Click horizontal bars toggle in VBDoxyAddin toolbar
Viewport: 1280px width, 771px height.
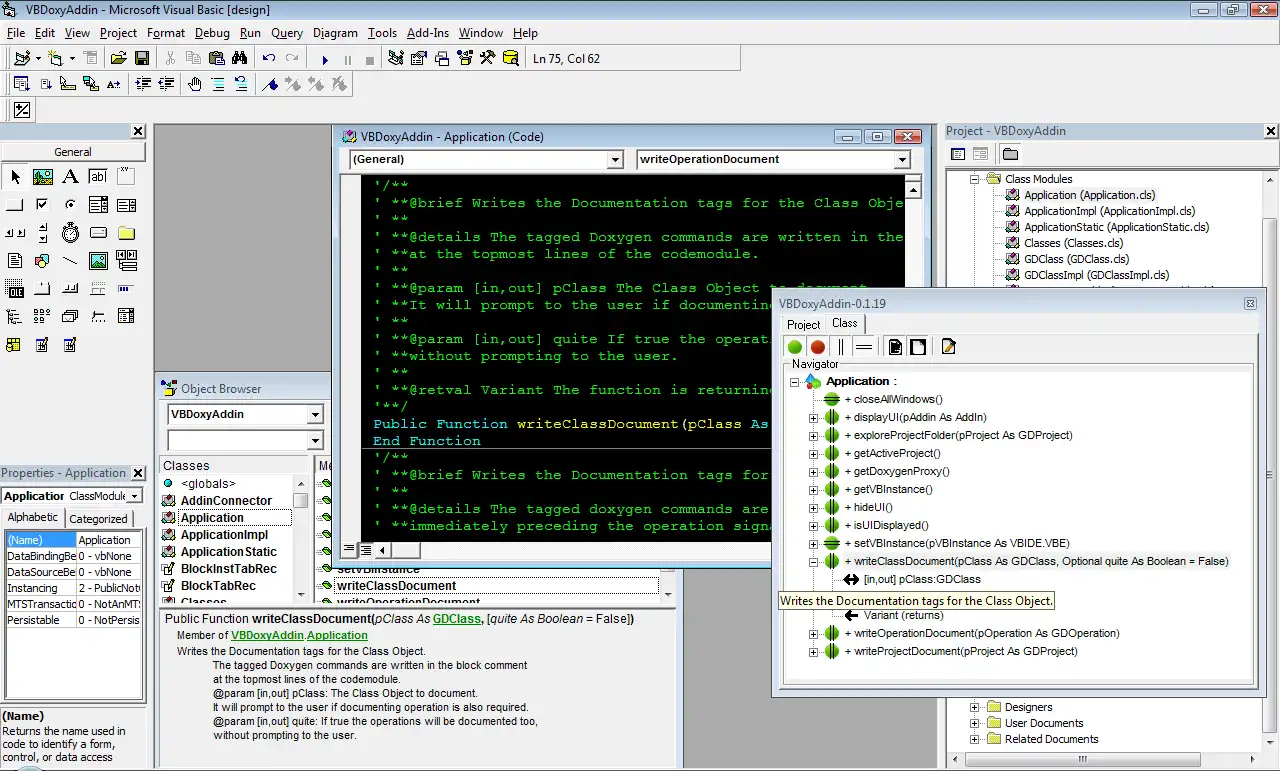(x=864, y=347)
